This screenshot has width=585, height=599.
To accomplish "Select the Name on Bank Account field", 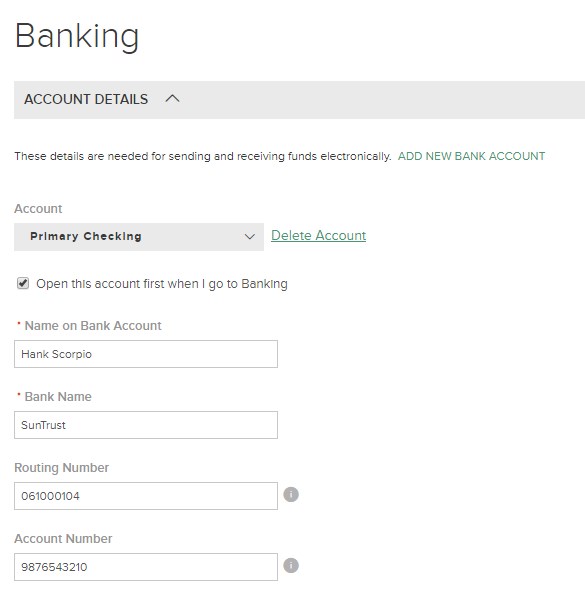I will (x=146, y=354).
